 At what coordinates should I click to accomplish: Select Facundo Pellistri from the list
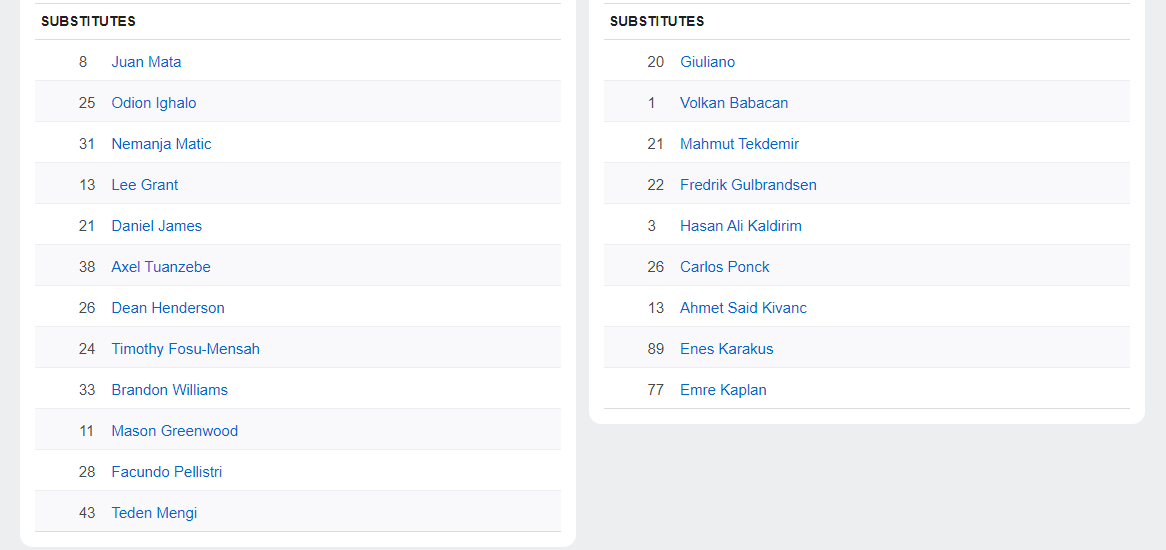[166, 472]
